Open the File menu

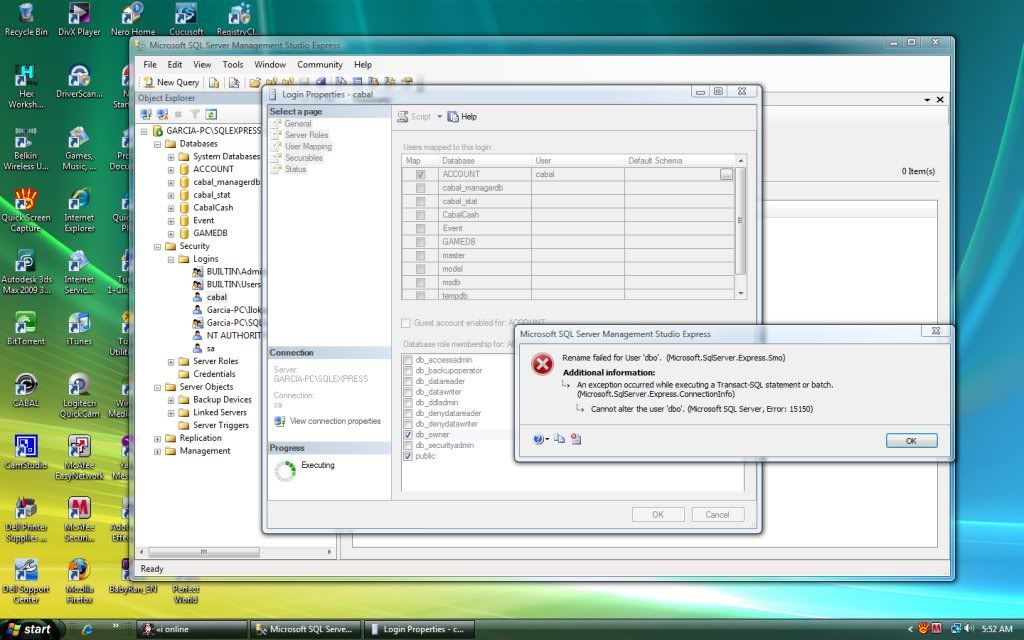pos(150,65)
